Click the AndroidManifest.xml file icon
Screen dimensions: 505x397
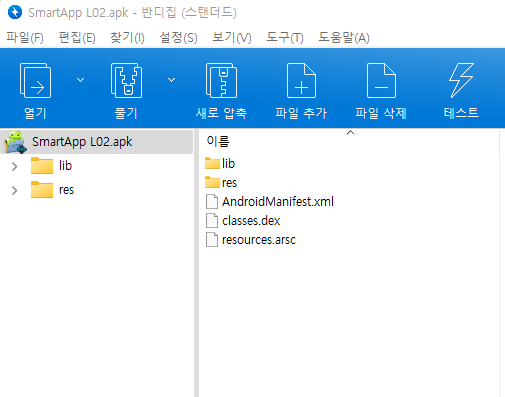(212, 202)
